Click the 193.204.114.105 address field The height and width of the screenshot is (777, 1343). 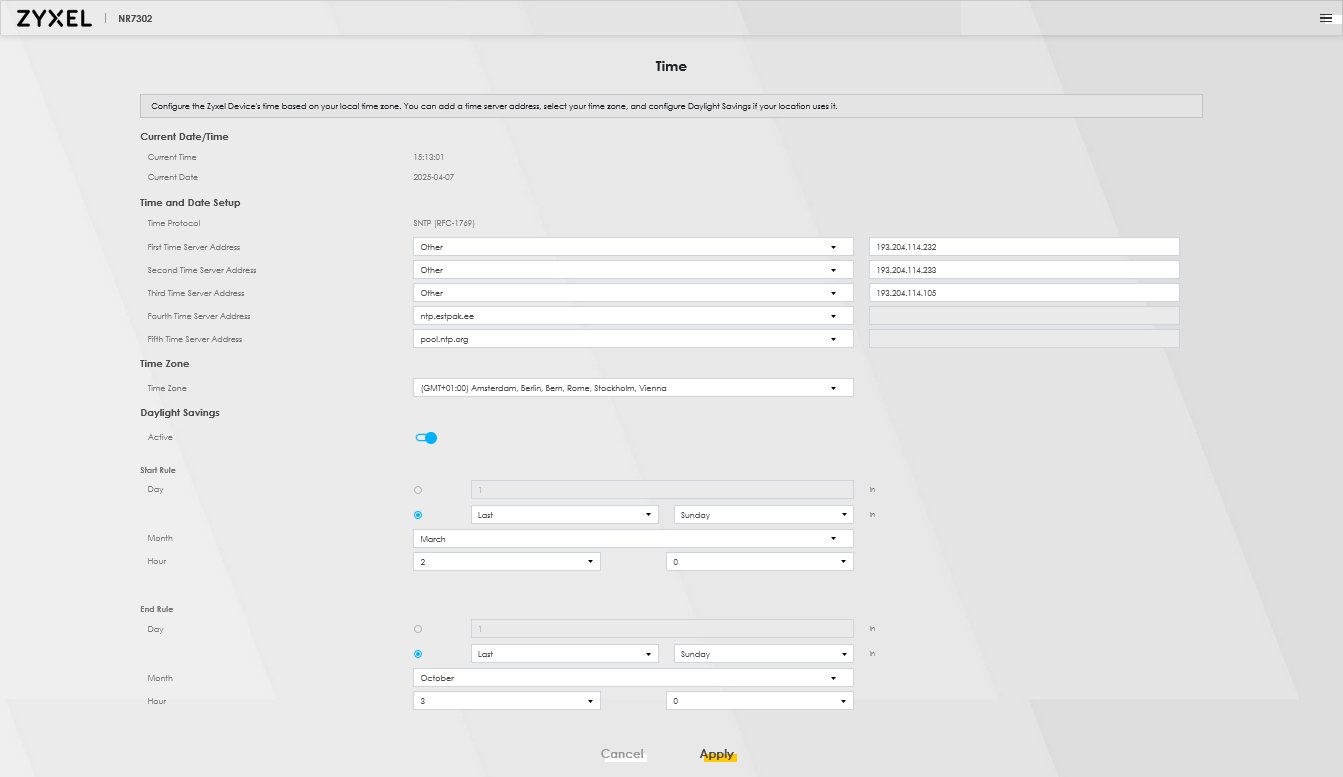coord(1024,293)
